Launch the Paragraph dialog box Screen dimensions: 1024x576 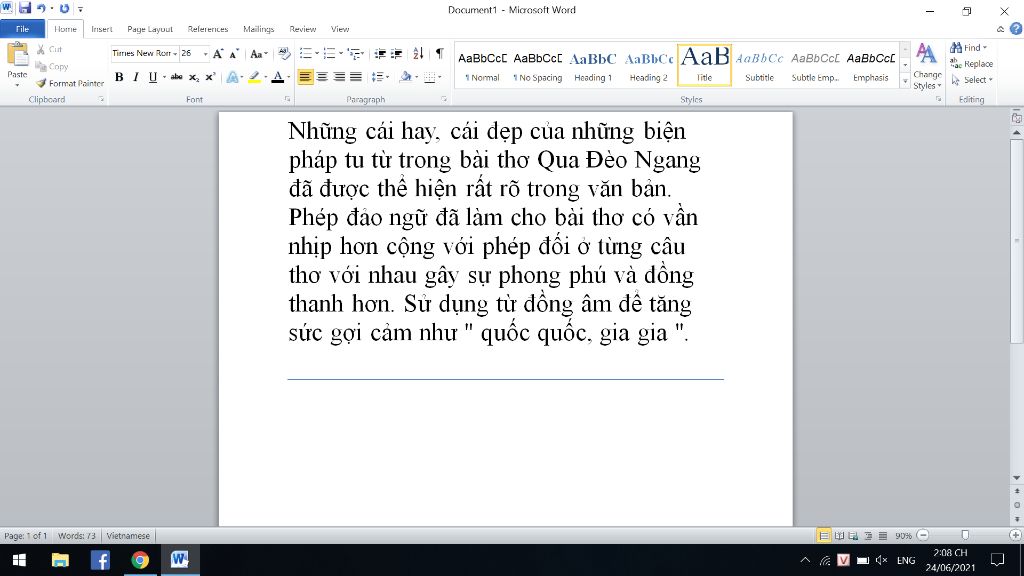pyautogui.click(x=444, y=99)
